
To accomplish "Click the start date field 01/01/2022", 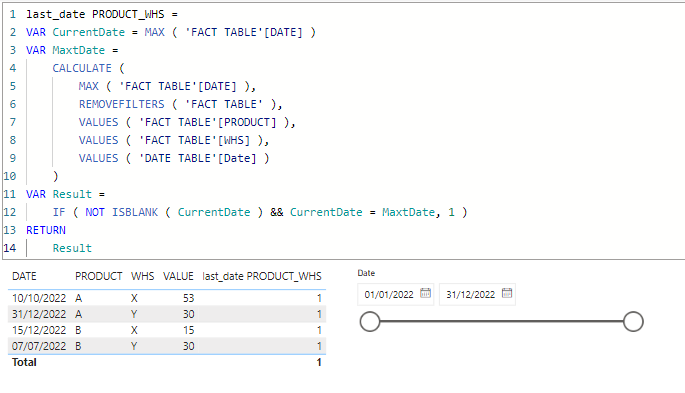I will click(x=395, y=294).
